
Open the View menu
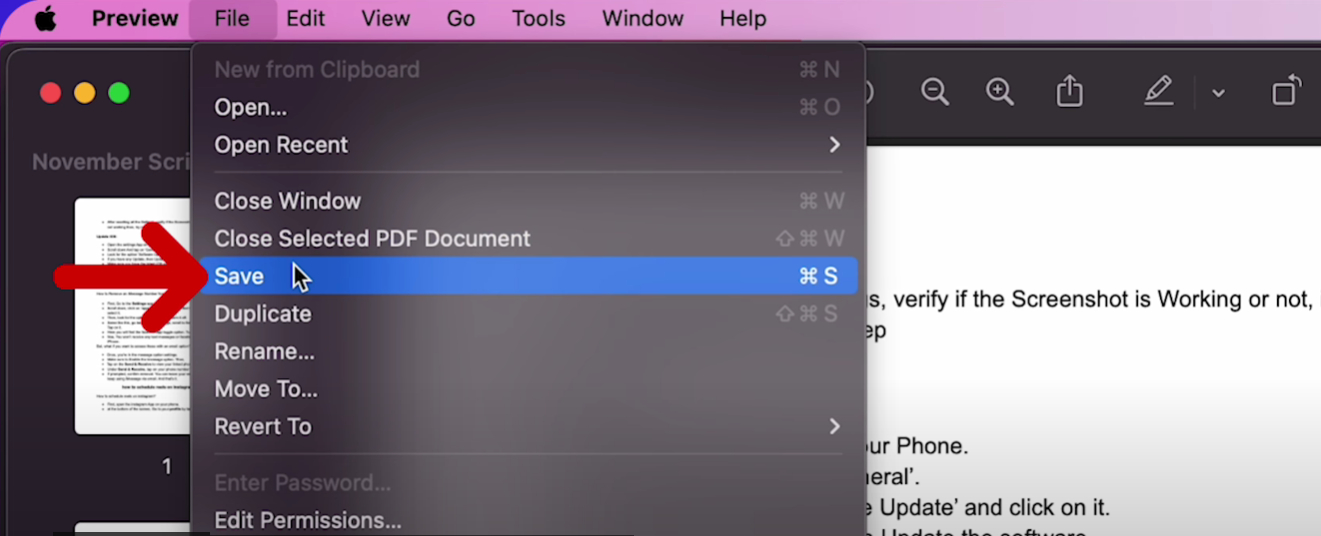click(x=386, y=19)
